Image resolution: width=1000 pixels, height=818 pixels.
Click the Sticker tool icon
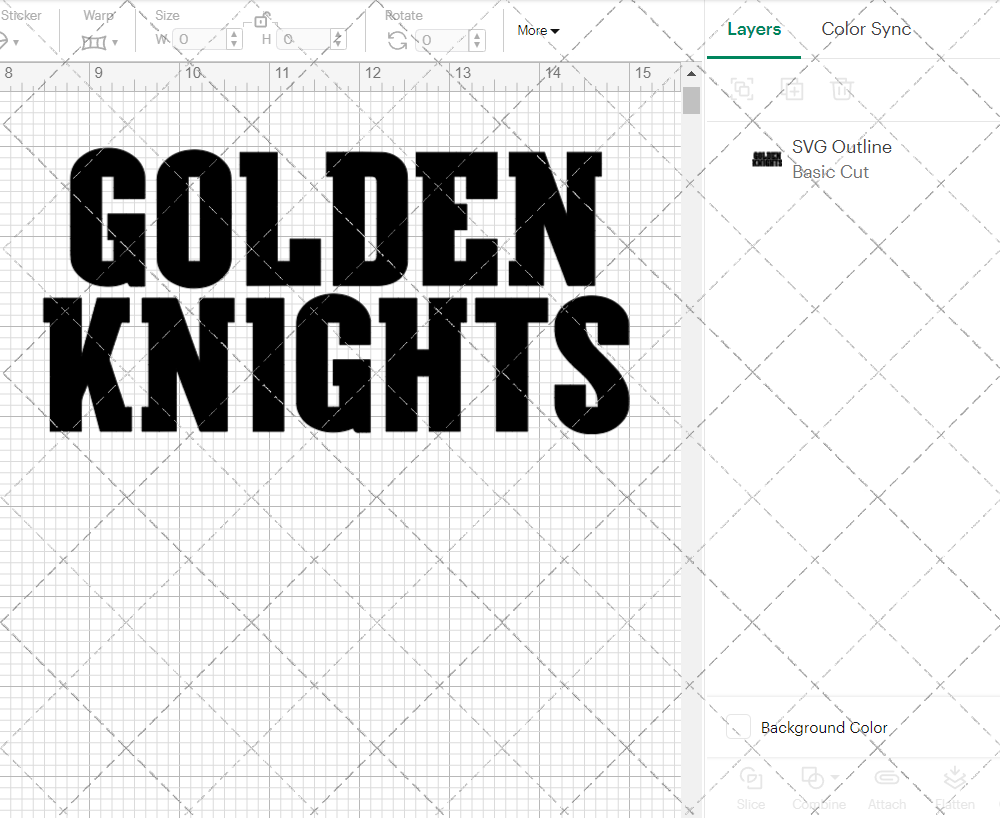click(x=5, y=39)
